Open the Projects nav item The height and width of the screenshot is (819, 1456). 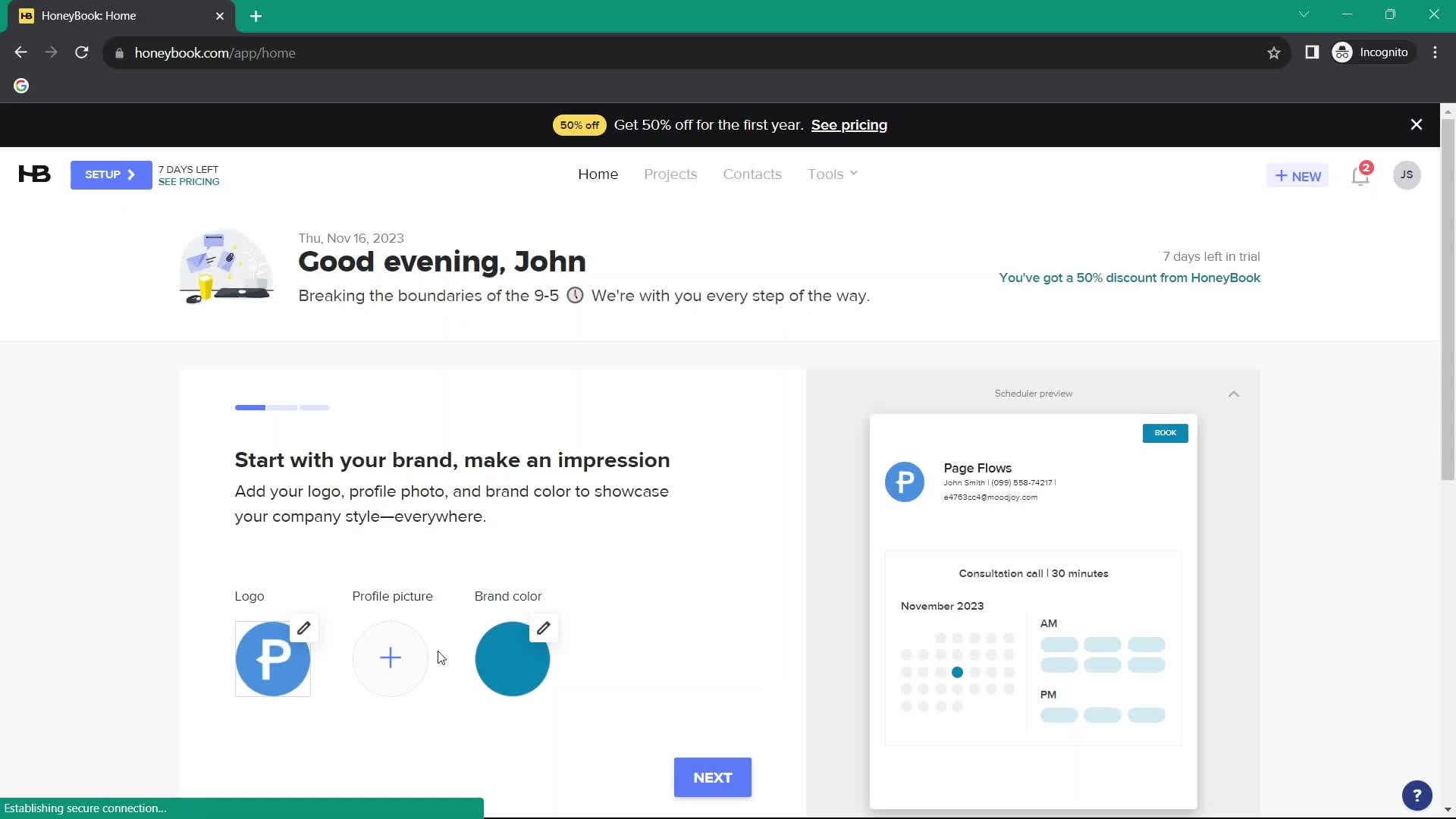[670, 174]
